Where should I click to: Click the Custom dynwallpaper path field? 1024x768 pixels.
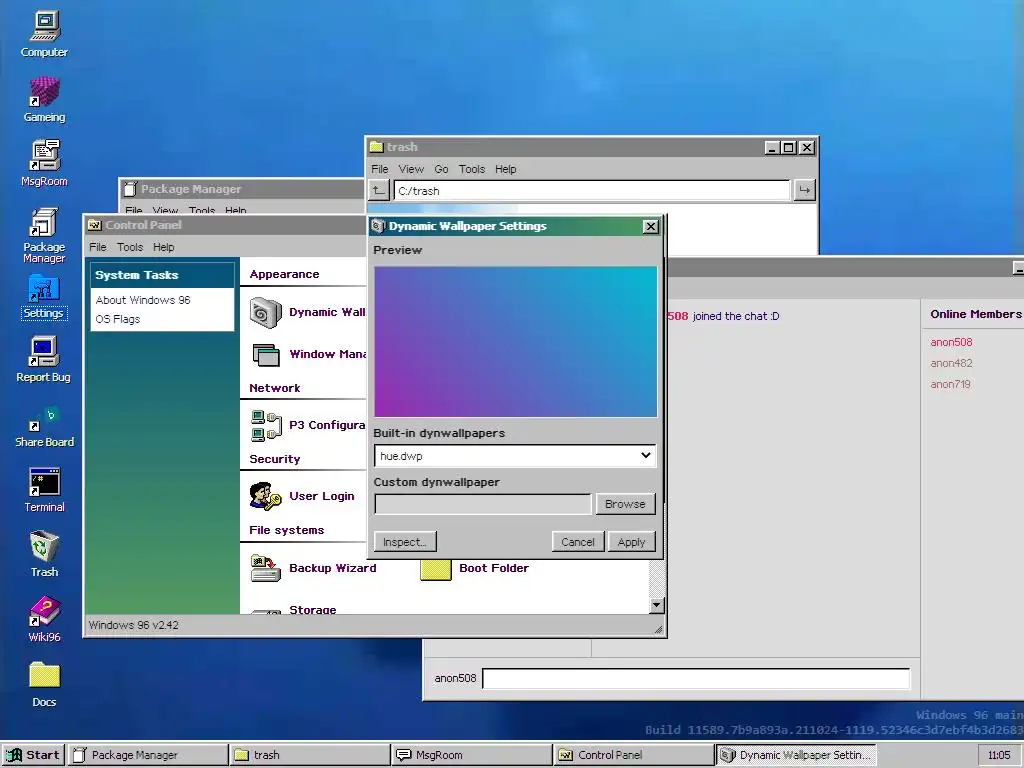(x=483, y=504)
